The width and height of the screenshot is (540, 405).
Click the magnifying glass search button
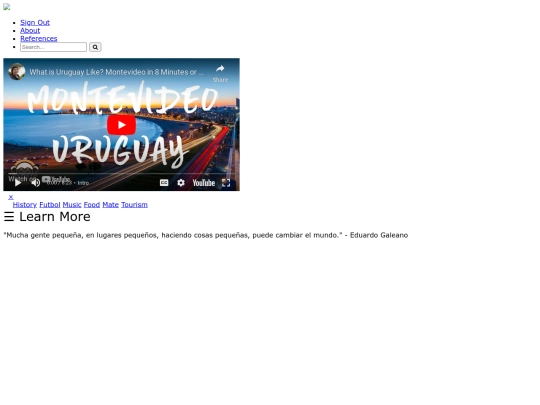[95, 47]
